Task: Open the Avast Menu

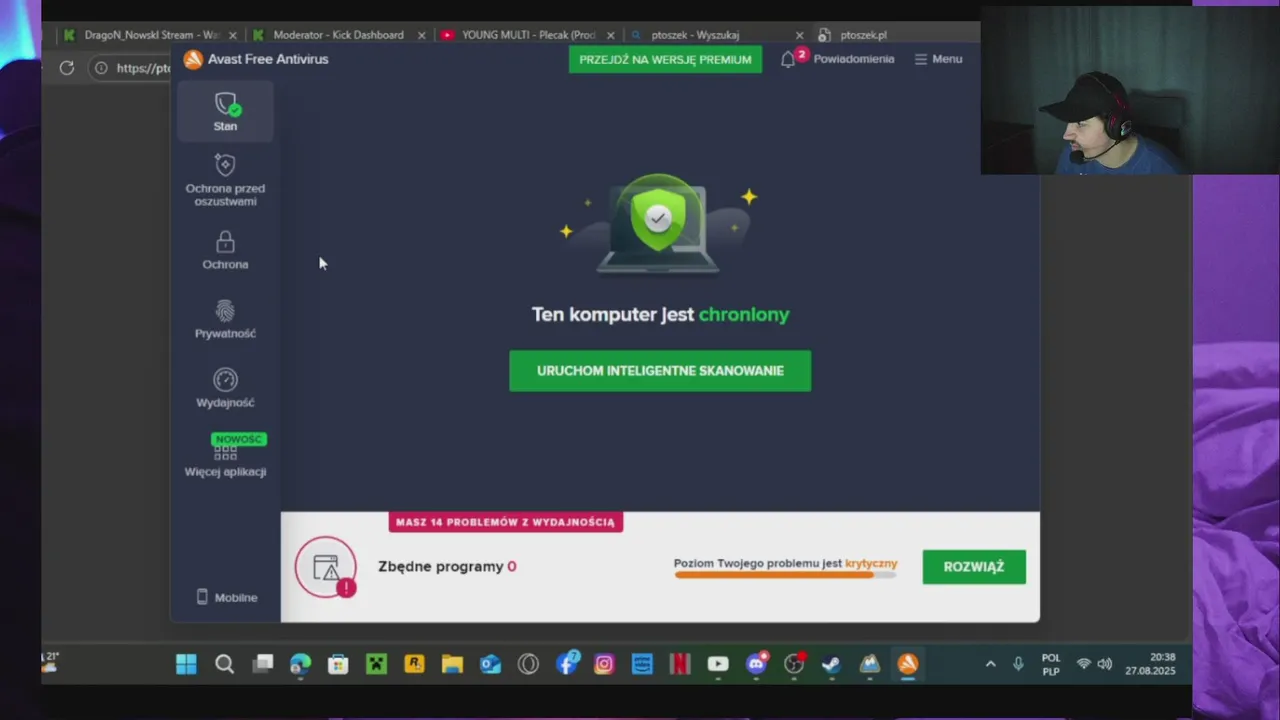Action: coord(938,59)
